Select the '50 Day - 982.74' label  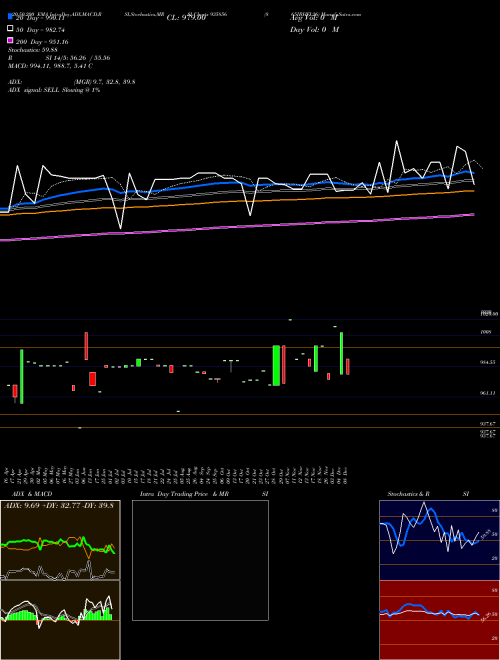(40, 30)
